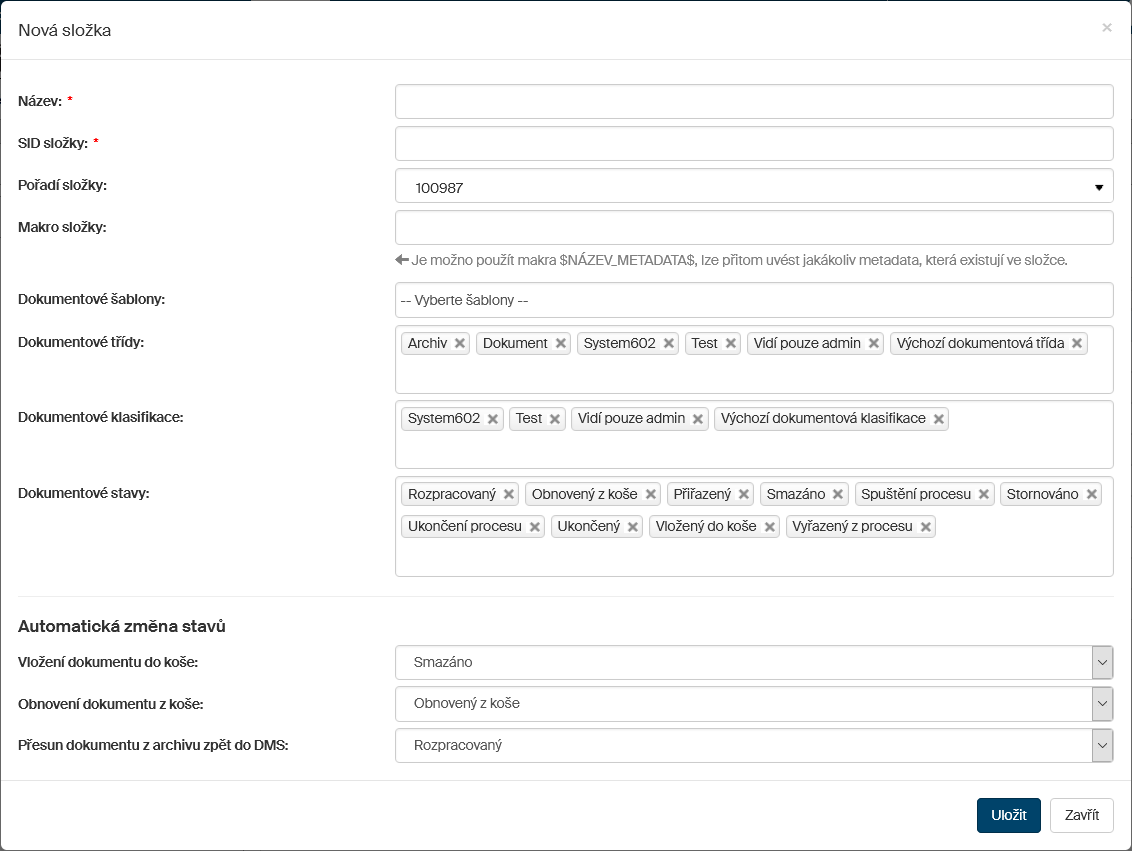Remove the Vyřazený z procesu tag
This screenshot has height=851, width=1132.
926,526
